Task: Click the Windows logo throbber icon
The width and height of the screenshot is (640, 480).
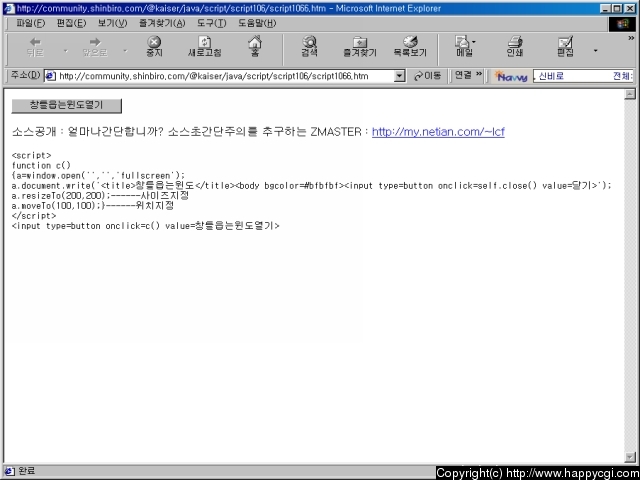Action: 622,24
